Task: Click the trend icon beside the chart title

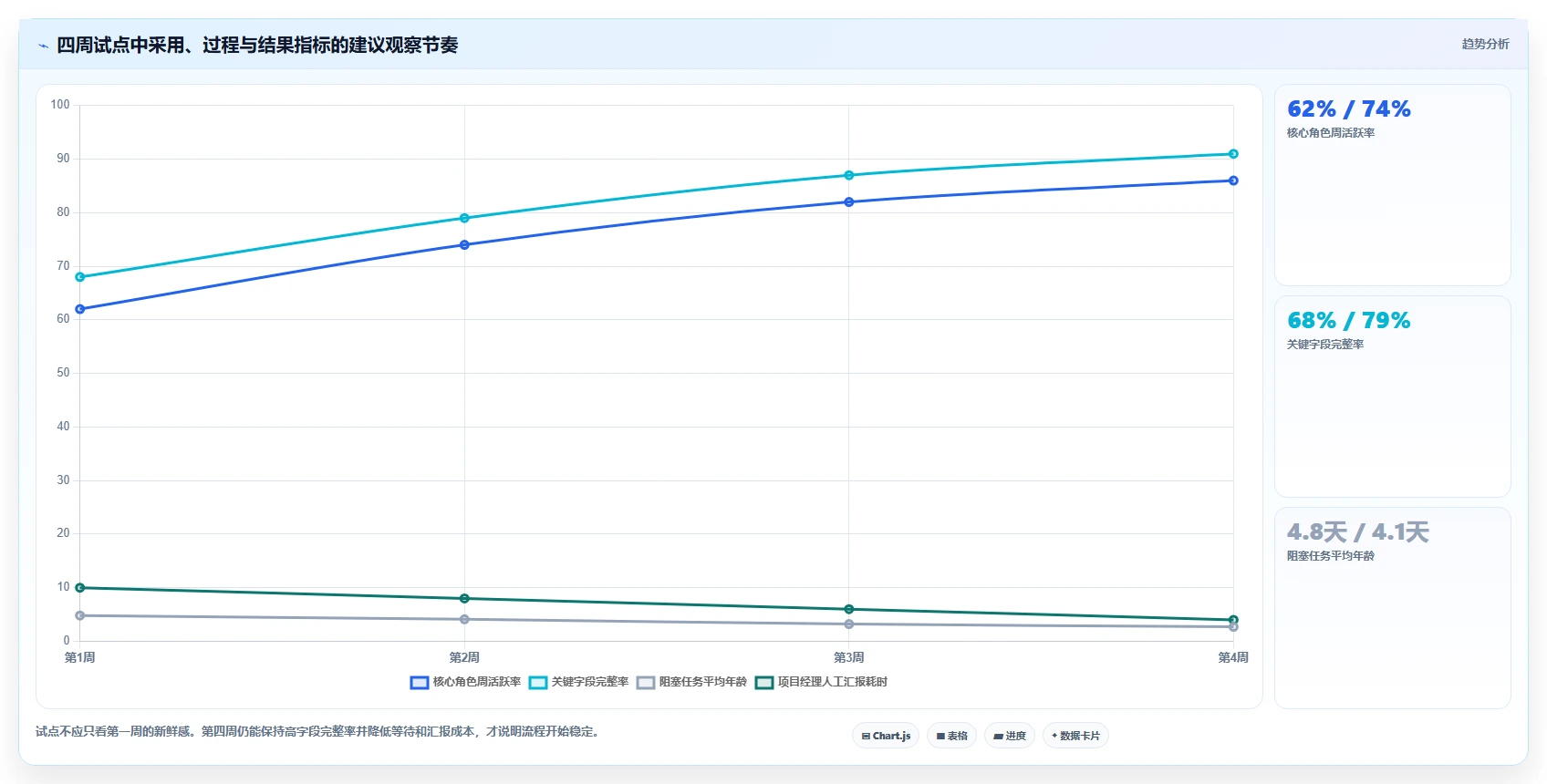Action: (x=43, y=46)
